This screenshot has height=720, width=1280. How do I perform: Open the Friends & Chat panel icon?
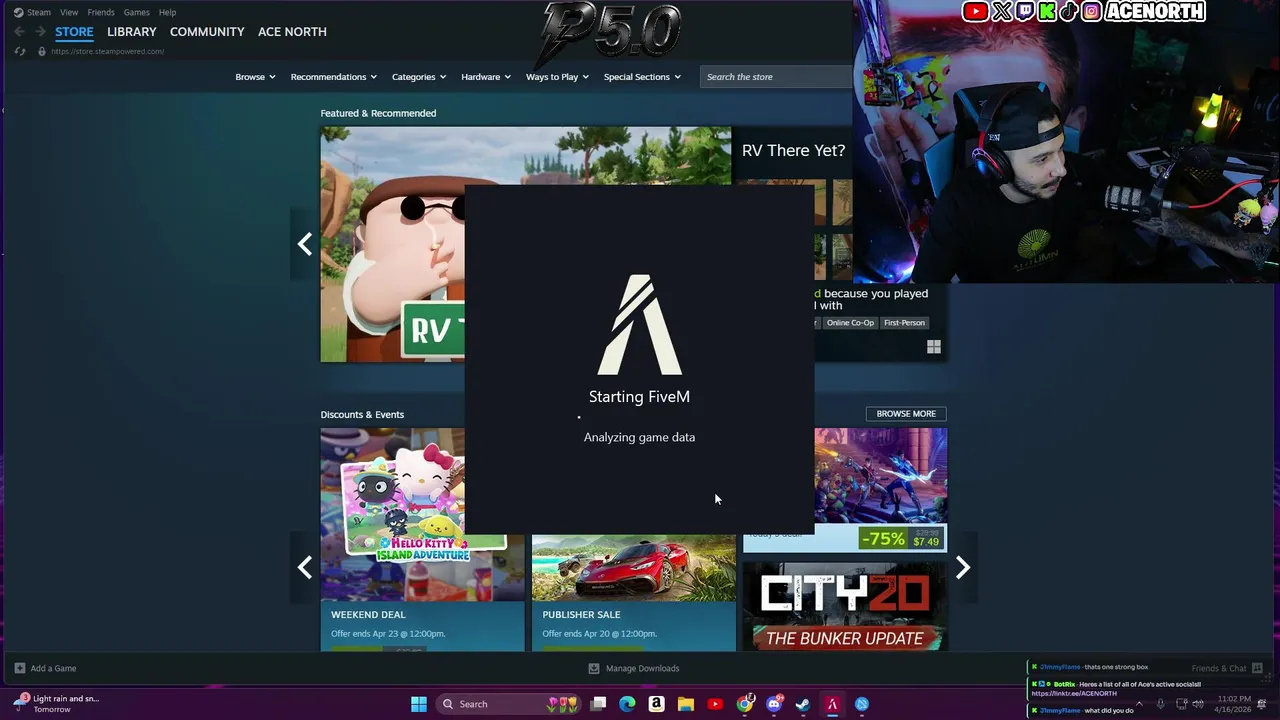click(x=1257, y=668)
